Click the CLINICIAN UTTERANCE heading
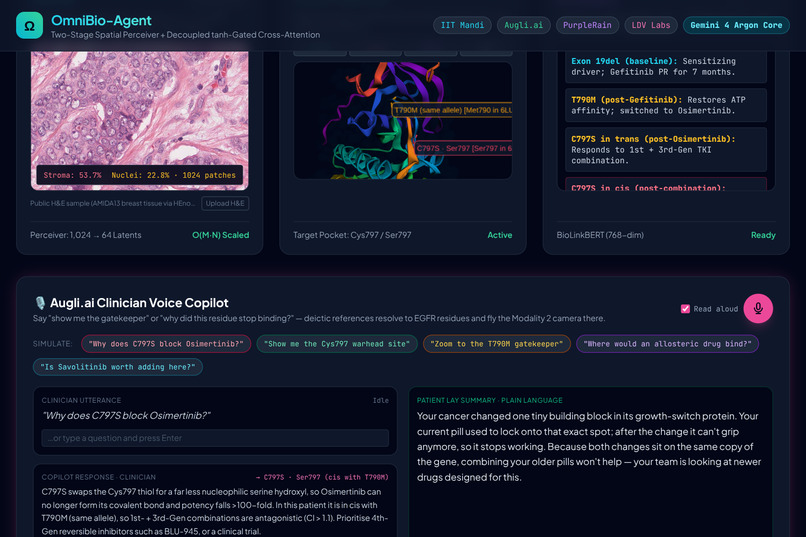 click(x=81, y=400)
